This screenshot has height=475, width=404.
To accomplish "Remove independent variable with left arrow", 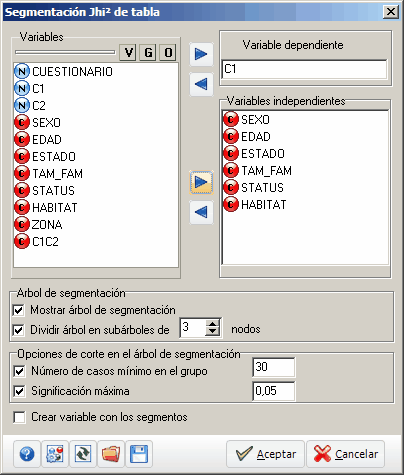I will click(201, 212).
